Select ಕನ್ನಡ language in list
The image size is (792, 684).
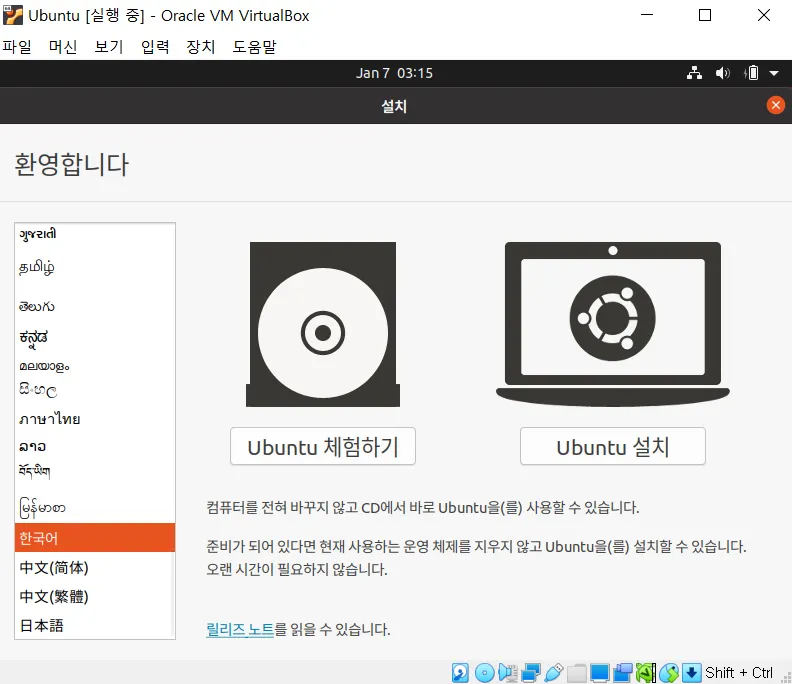[x=95, y=336]
